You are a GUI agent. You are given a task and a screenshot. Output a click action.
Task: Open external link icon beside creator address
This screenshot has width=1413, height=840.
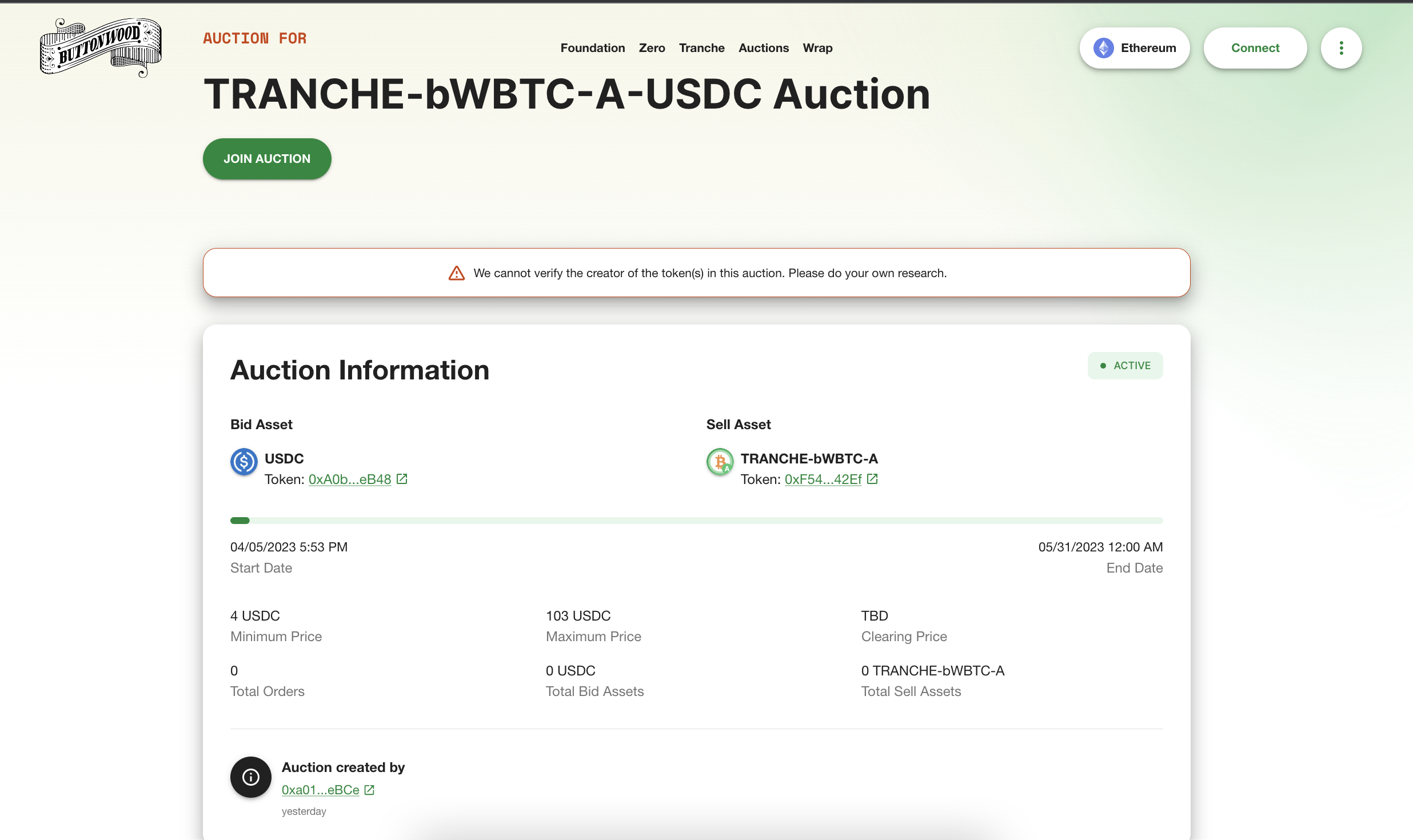(370, 790)
